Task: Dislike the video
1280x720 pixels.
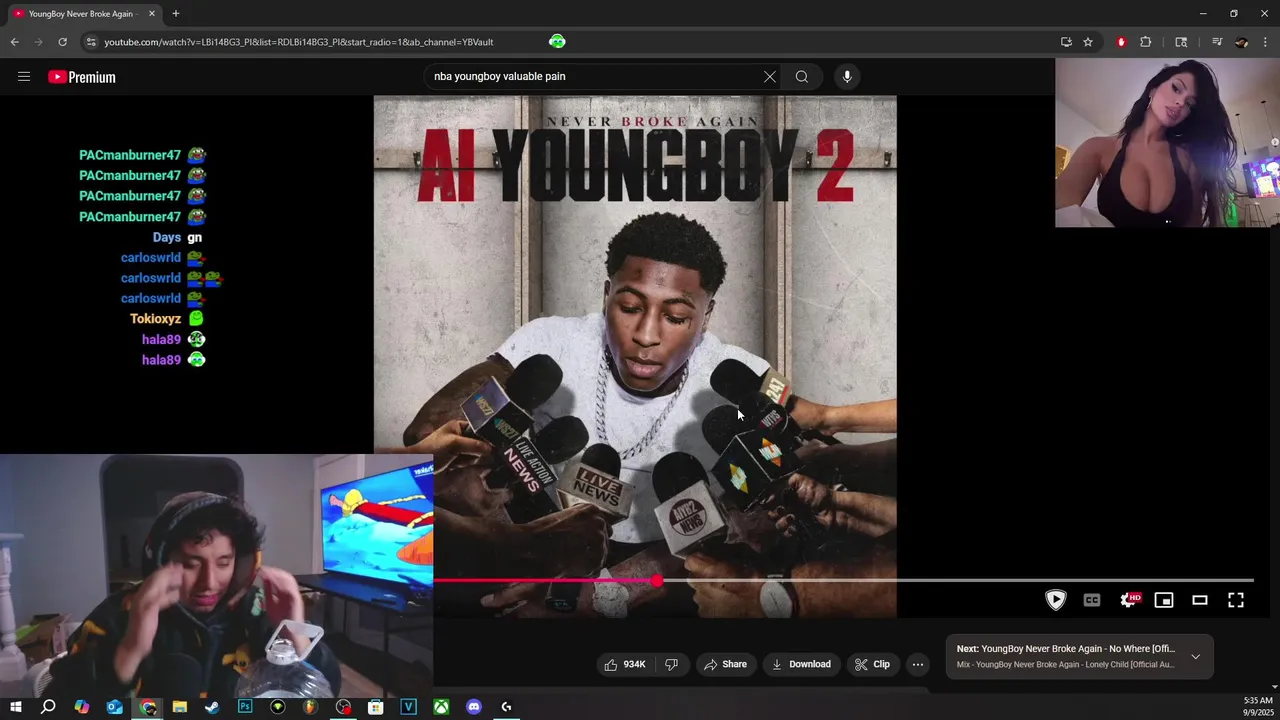Action: [672, 664]
